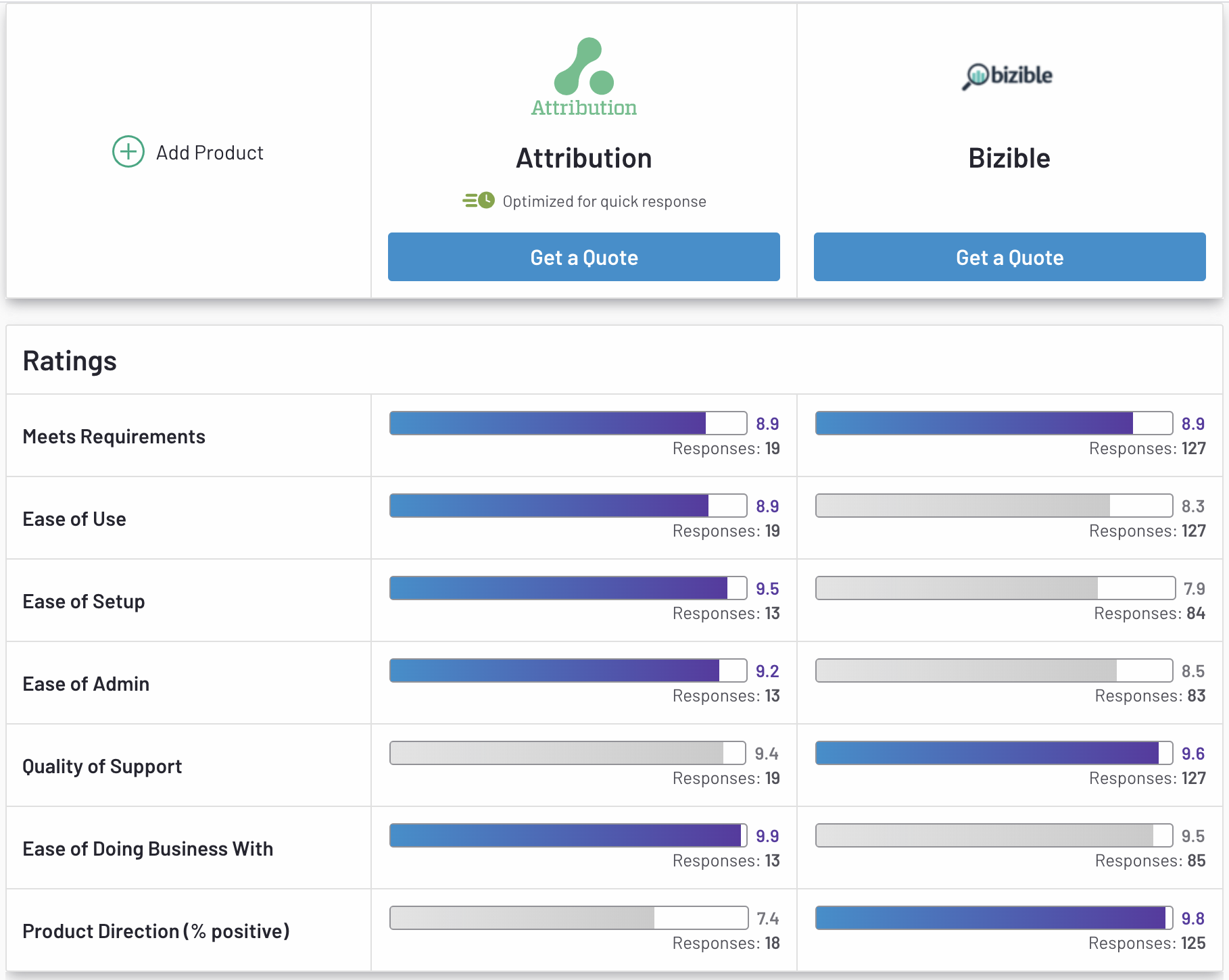
Task: Click Attribution's Ease of Doing Business bar
Action: pyautogui.click(x=569, y=835)
